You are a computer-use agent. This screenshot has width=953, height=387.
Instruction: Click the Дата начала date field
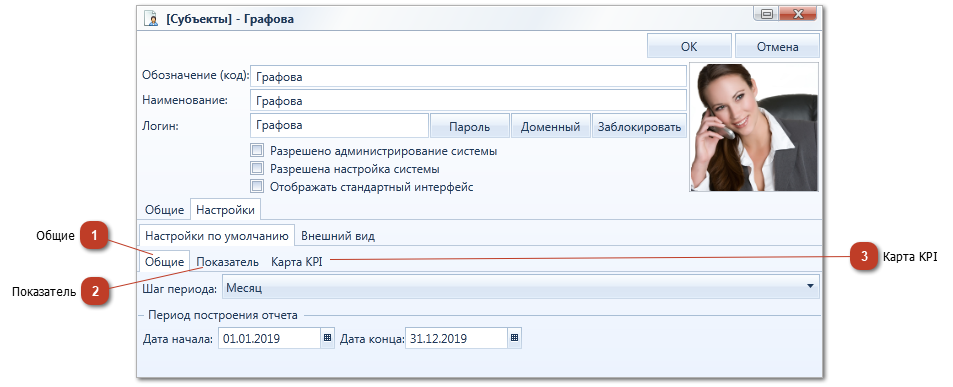269,338
